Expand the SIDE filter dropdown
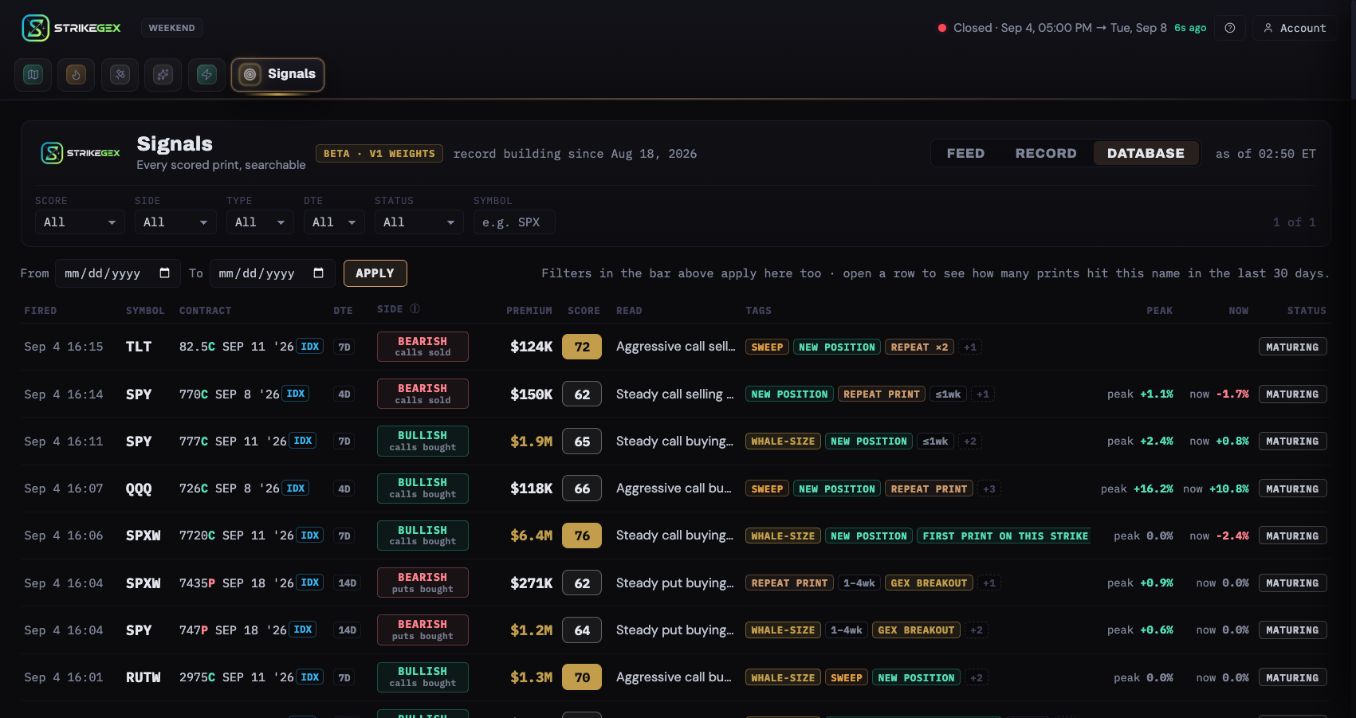The height and width of the screenshot is (718, 1356). (175, 222)
